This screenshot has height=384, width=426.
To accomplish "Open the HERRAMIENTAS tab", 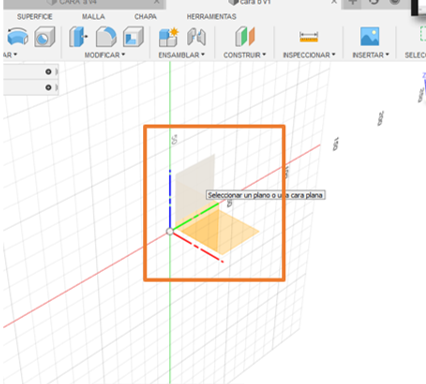I will [211, 17].
